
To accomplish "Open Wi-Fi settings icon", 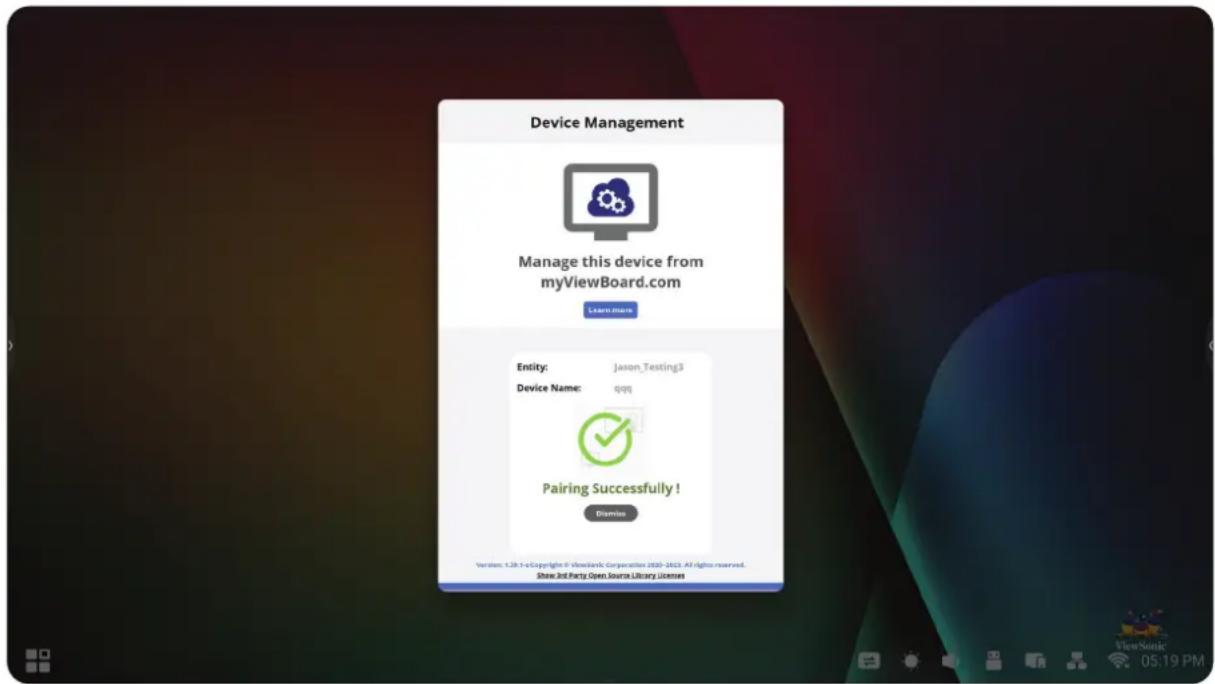I will [x=1119, y=661].
